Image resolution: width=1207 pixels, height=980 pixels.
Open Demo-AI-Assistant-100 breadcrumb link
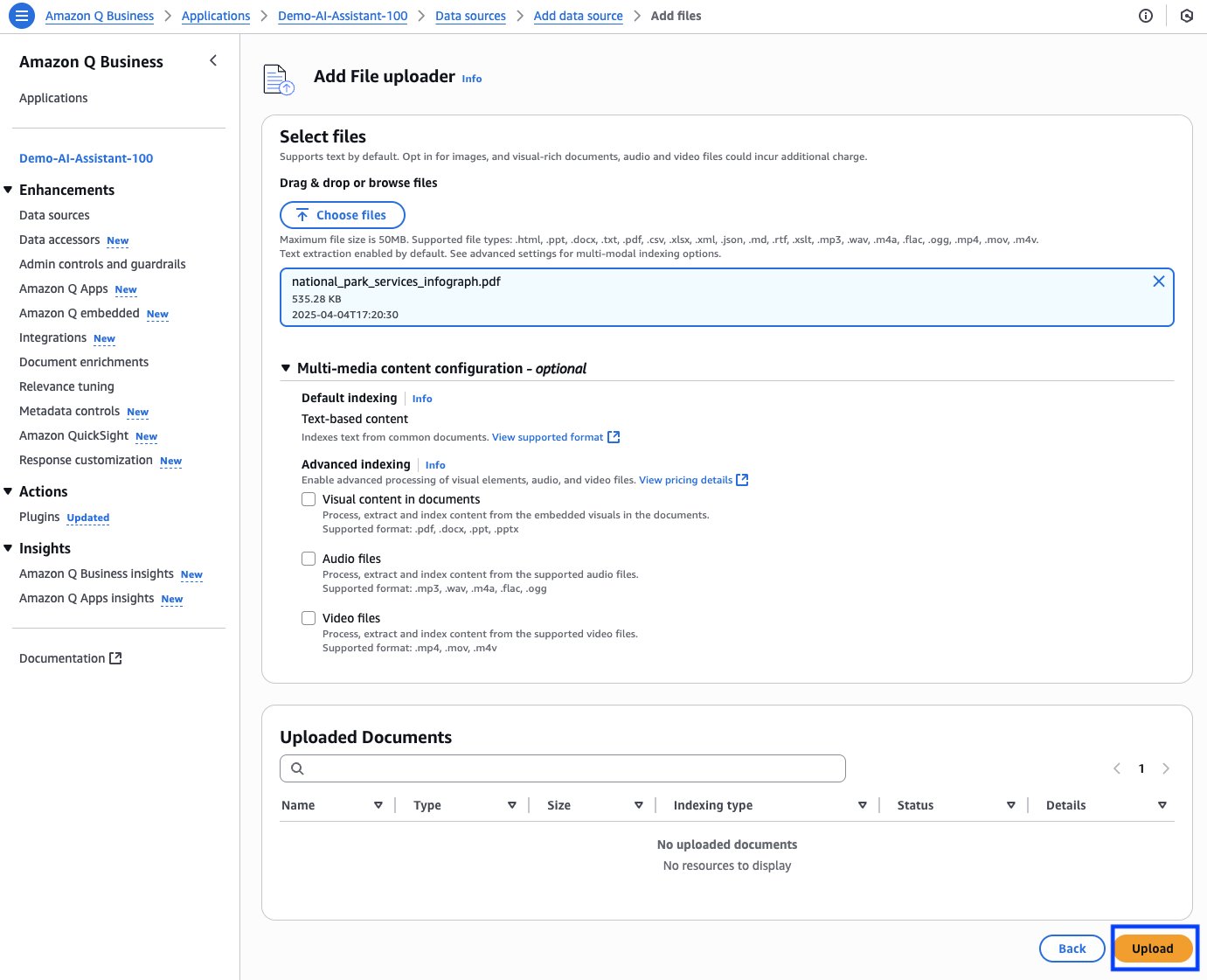pos(343,16)
